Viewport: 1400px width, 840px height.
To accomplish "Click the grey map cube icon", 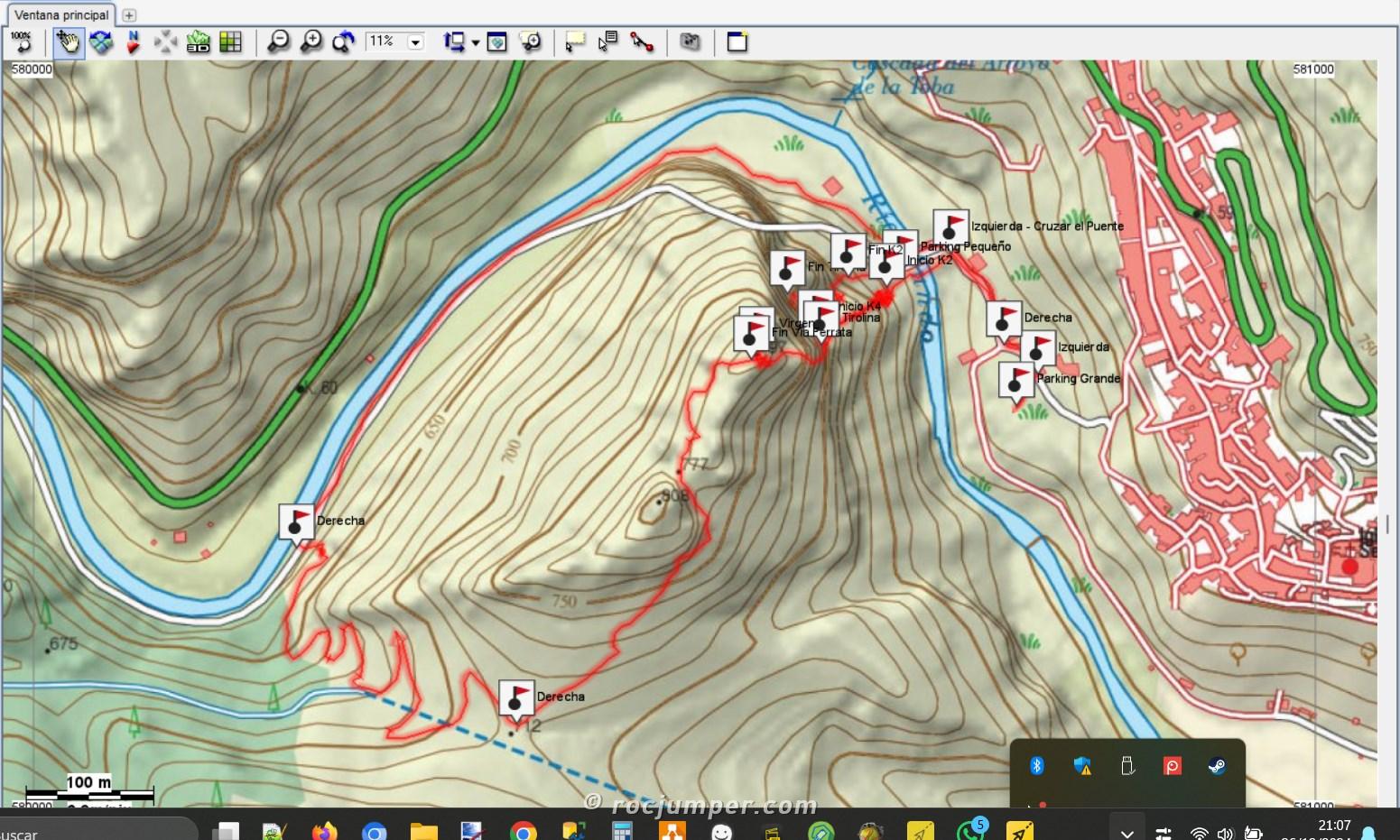I will pyautogui.click(x=690, y=42).
